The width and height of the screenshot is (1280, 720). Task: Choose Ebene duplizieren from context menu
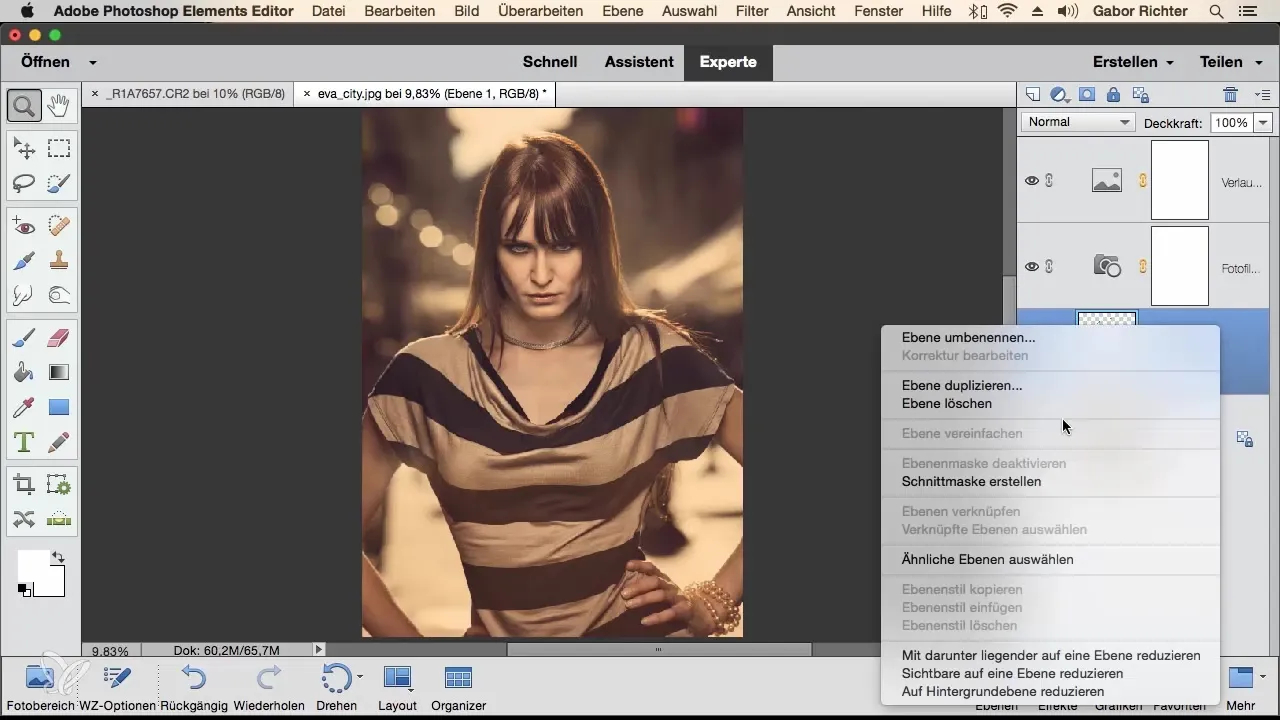tap(962, 385)
